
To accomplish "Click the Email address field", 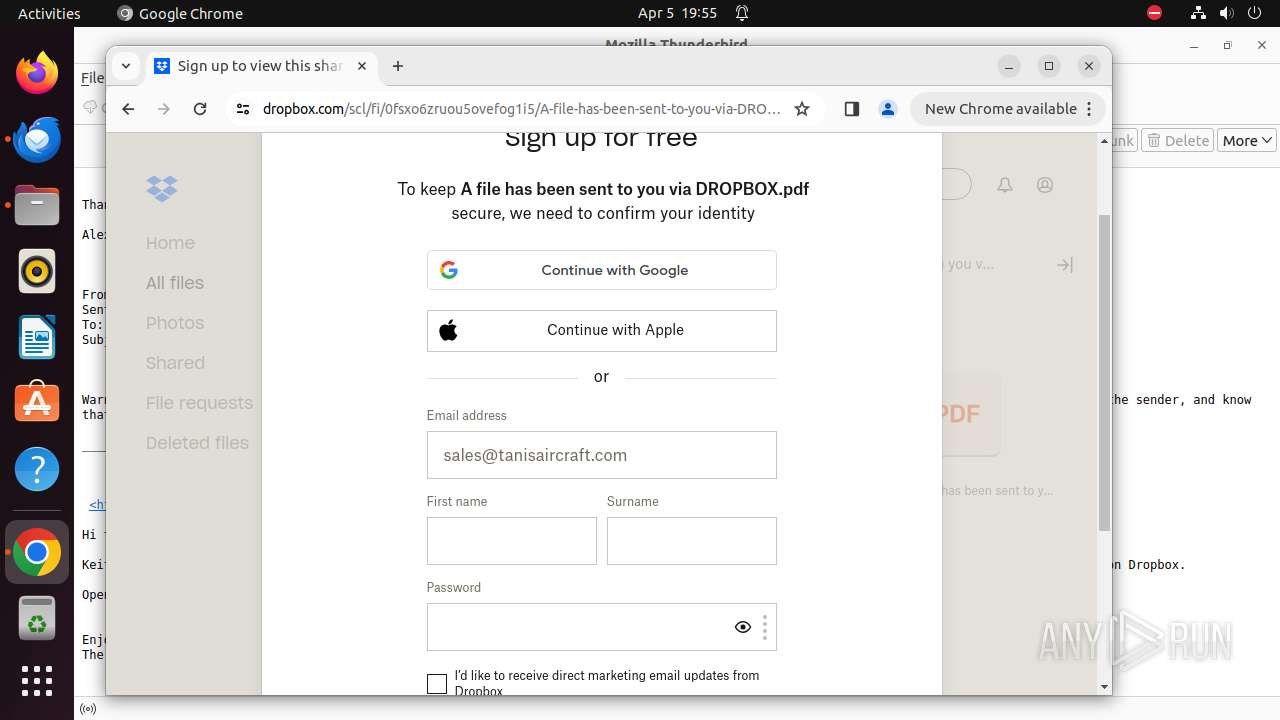I will coord(601,455).
